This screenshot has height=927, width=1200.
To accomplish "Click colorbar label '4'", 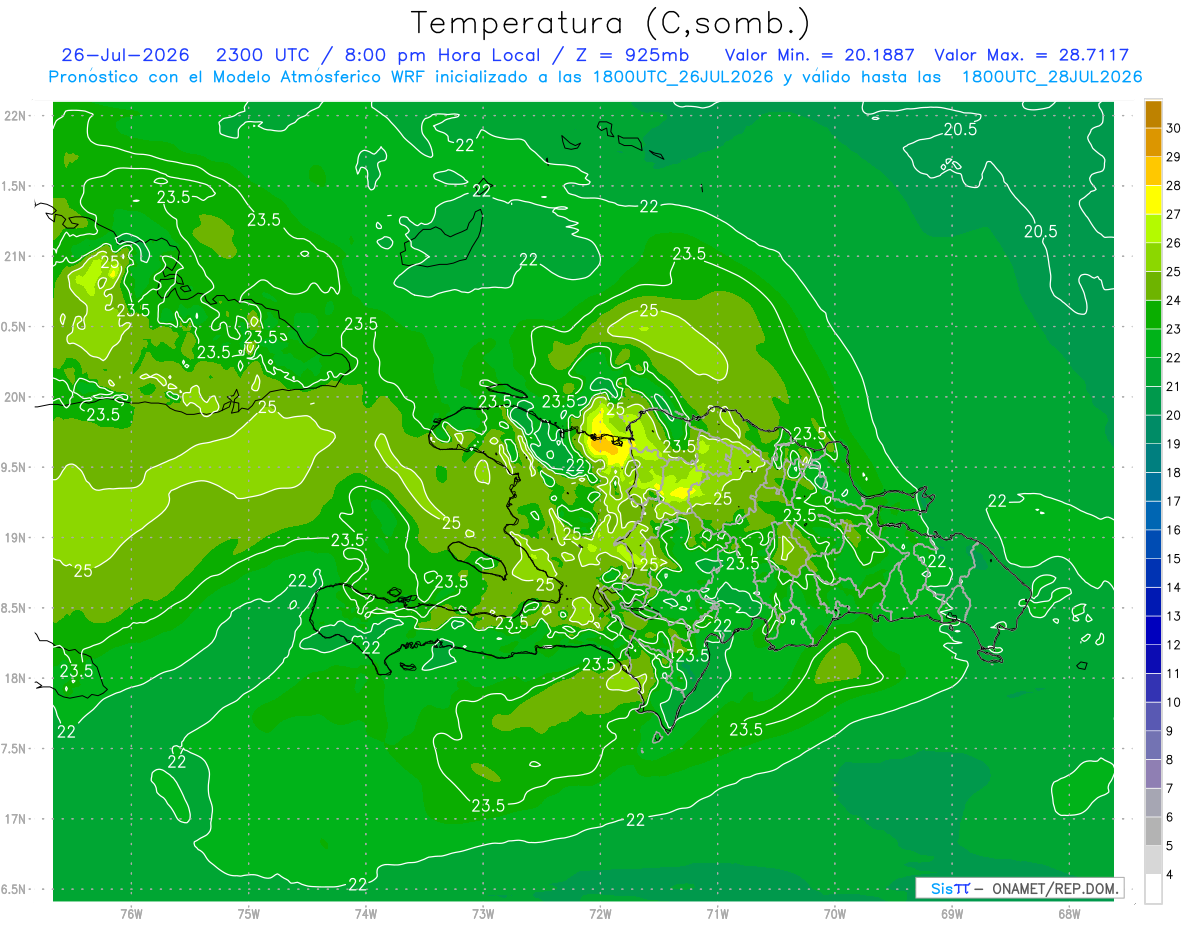I will pos(1170,874).
